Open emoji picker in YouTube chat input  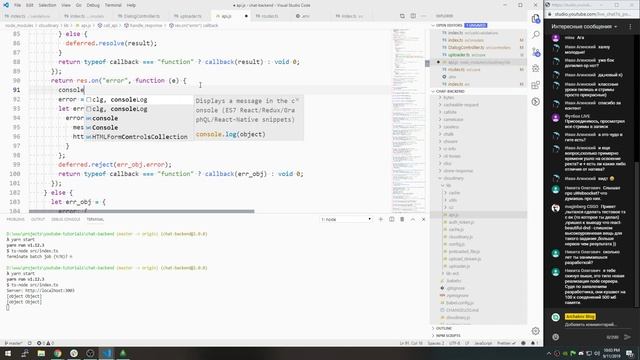coord(556,337)
